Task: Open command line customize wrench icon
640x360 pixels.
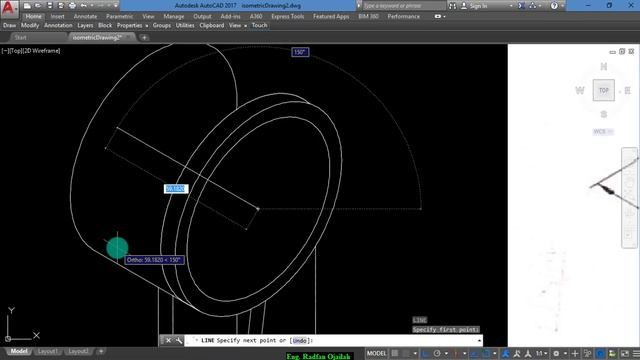Action: [x=178, y=340]
